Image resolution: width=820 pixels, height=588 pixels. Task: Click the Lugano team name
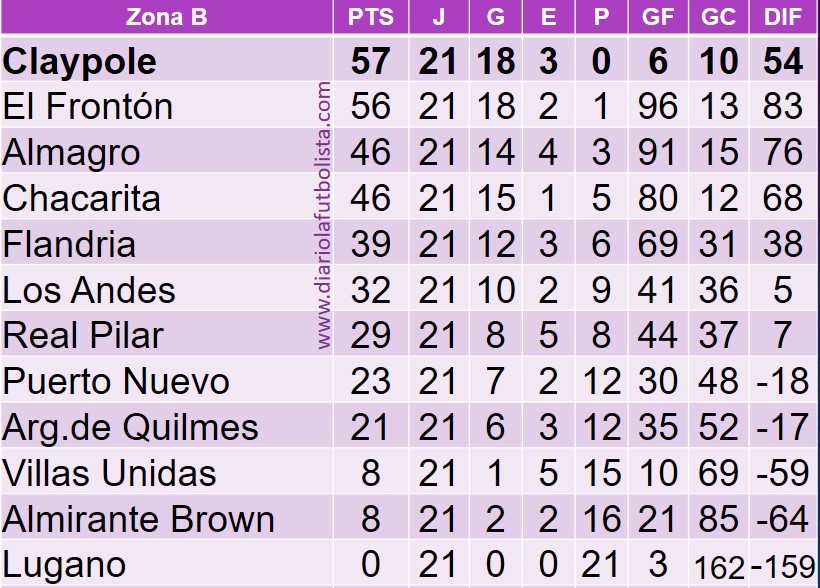(64, 564)
